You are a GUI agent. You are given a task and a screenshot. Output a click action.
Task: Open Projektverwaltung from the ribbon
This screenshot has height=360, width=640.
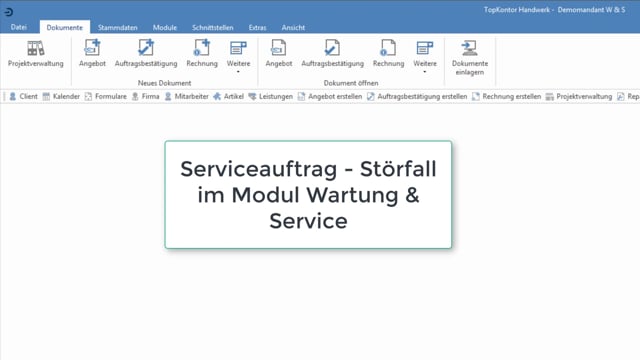(36, 53)
